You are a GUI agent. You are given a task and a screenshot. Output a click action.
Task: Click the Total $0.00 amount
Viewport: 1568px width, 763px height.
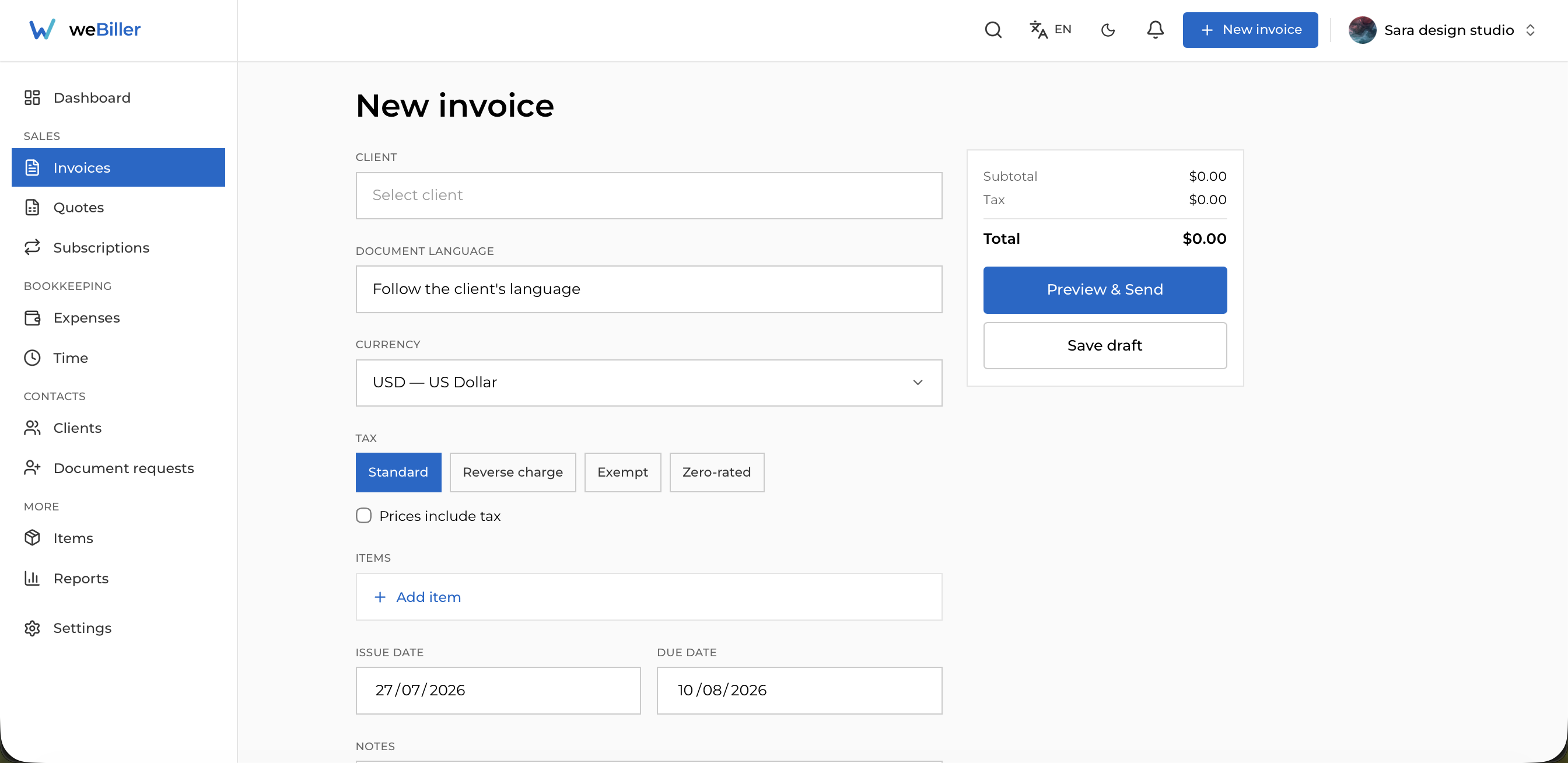click(1204, 239)
